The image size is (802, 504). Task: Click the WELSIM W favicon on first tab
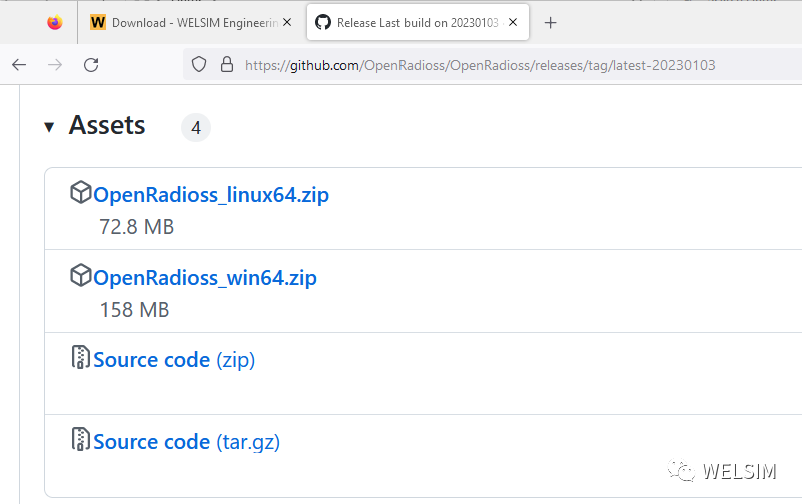[98, 23]
